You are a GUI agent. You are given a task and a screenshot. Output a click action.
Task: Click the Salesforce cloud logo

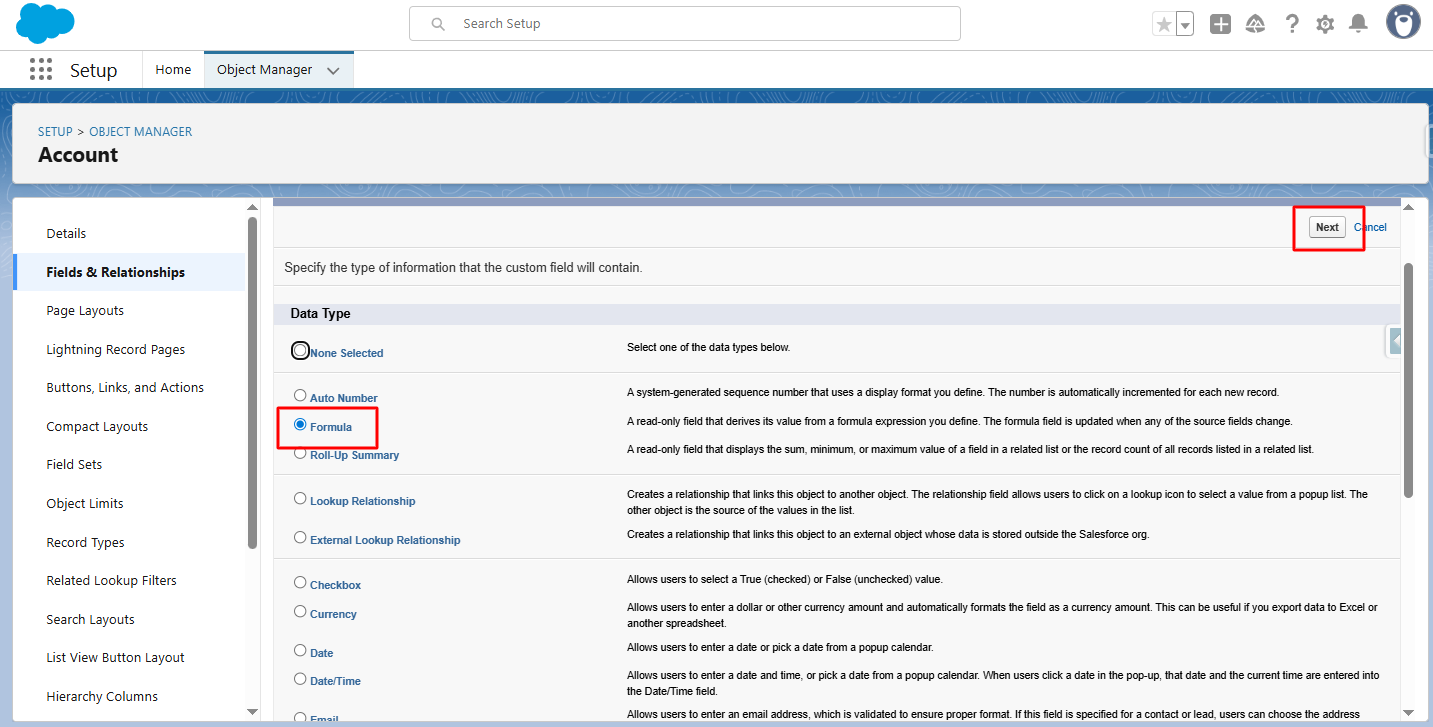click(45, 24)
